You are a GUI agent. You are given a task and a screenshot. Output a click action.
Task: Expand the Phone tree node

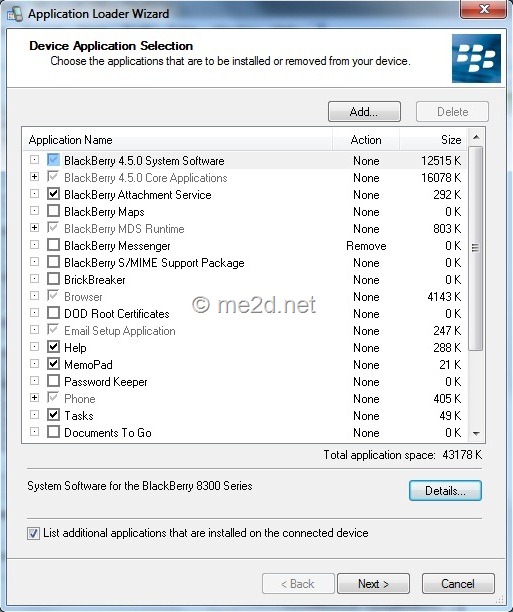(x=34, y=398)
